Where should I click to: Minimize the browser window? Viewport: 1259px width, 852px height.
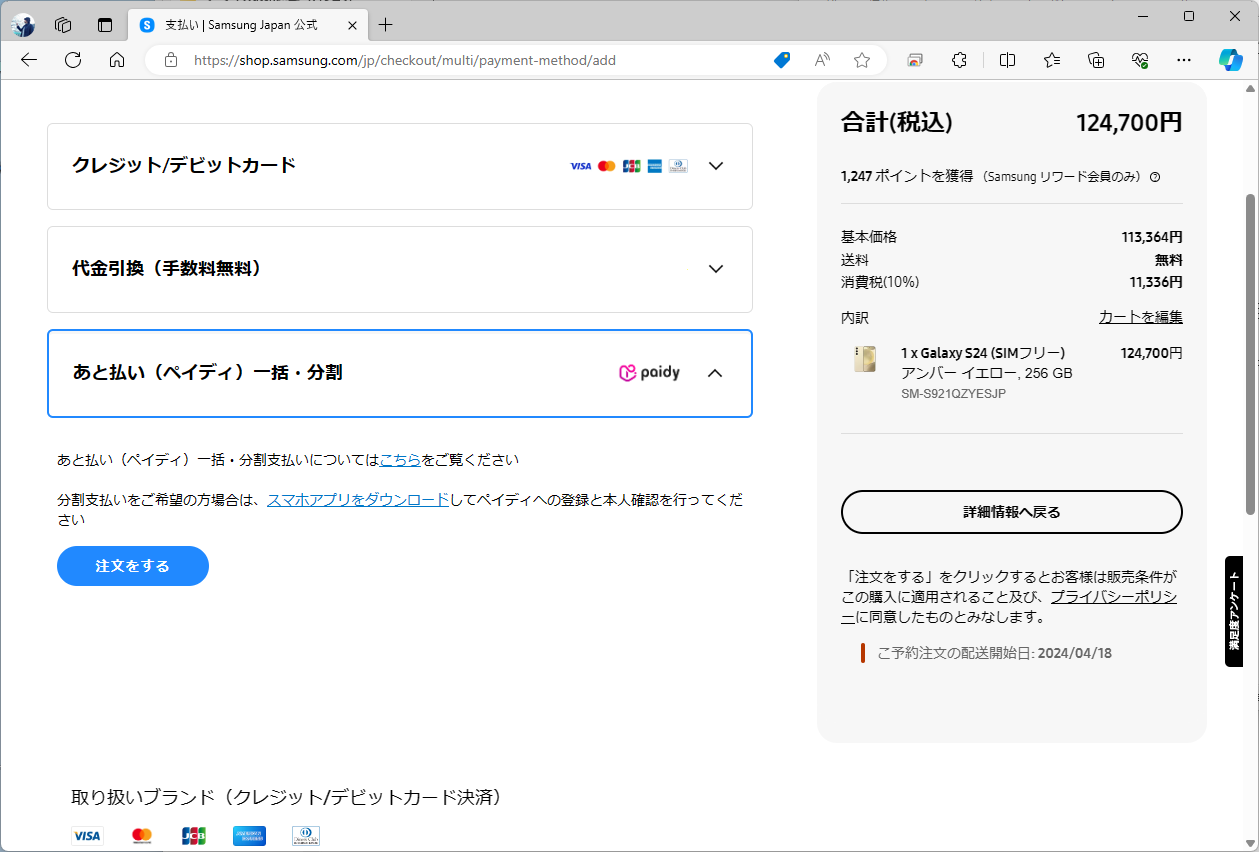tap(1142, 16)
